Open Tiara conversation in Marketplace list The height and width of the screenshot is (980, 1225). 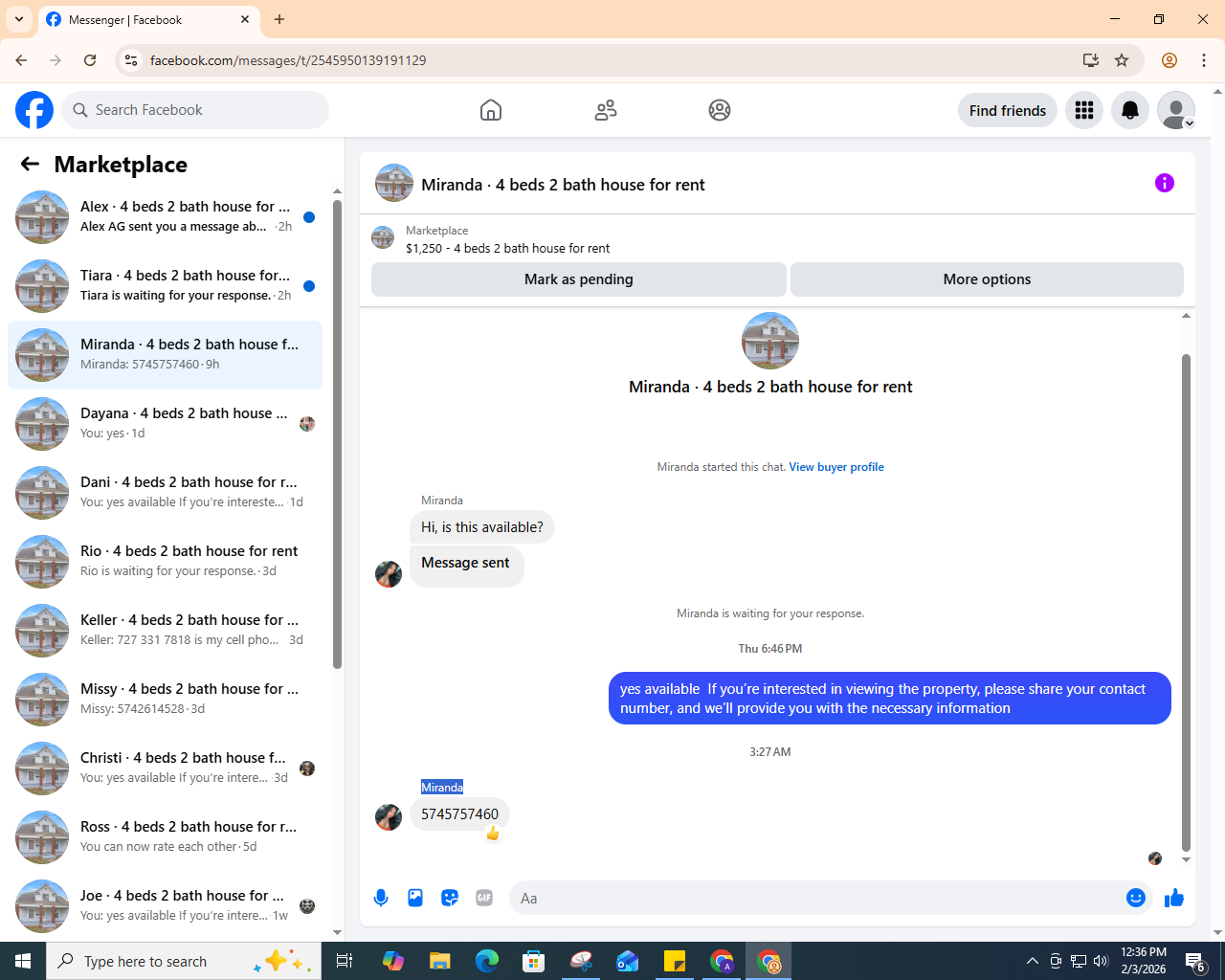tap(165, 286)
